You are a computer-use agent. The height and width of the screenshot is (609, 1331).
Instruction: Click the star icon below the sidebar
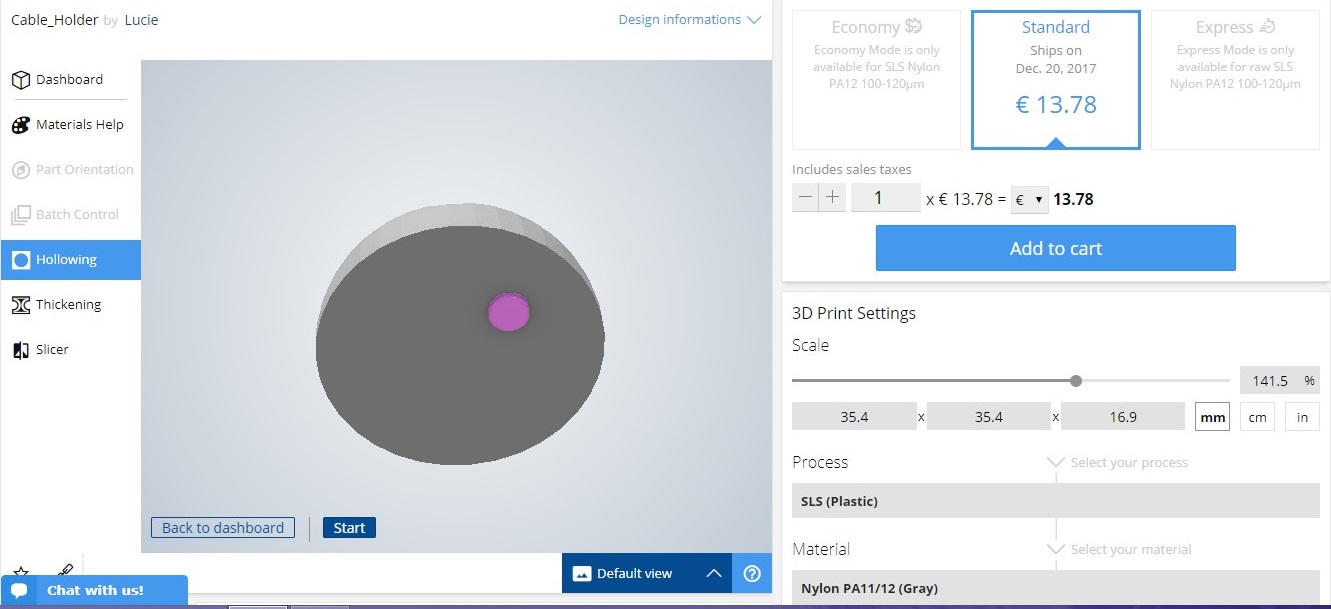click(x=21, y=571)
